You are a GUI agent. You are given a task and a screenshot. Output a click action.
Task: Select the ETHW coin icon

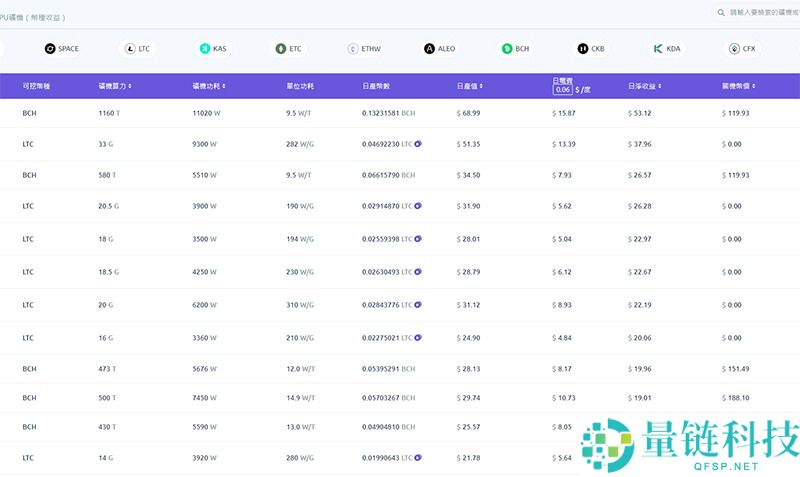coord(353,48)
